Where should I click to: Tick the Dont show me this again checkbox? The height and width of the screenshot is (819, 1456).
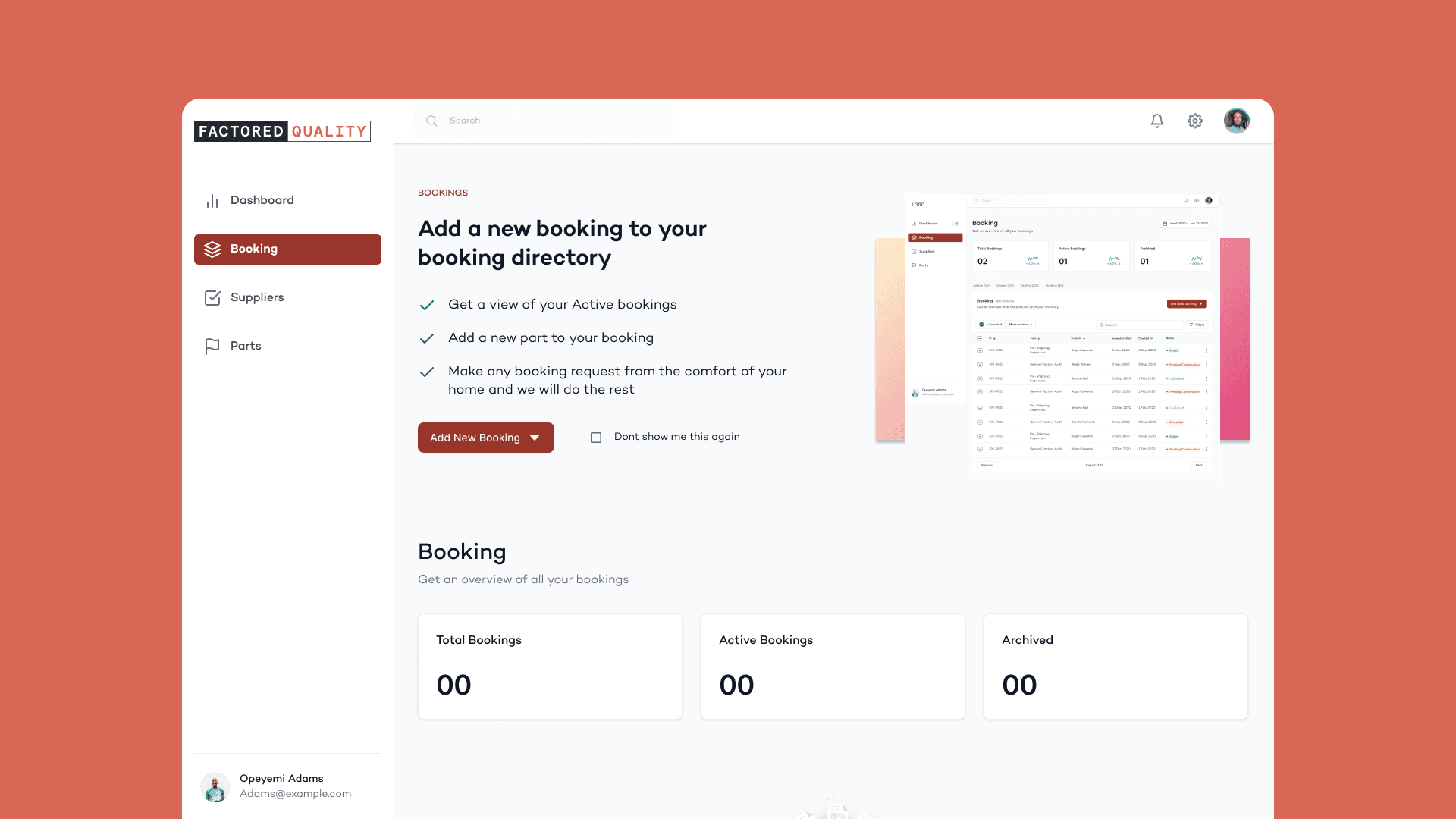coord(596,438)
